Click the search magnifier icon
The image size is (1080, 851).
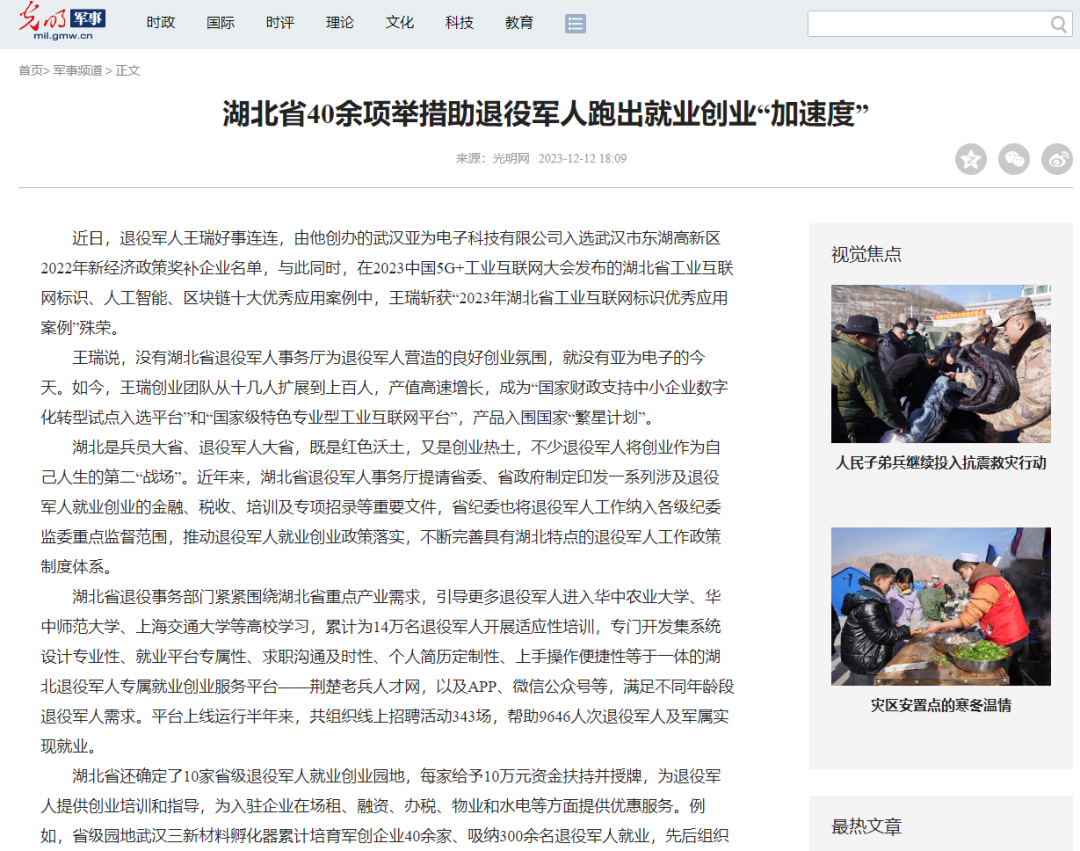pyautogui.click(x=1058, y=25)
